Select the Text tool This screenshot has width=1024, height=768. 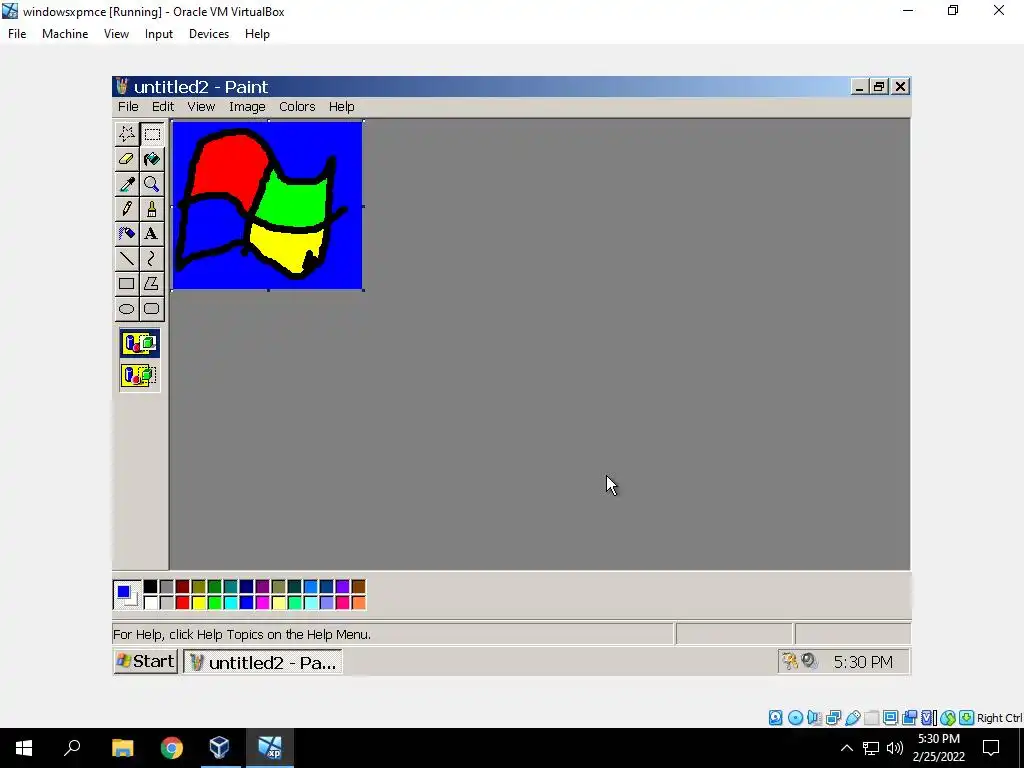pyautogui.click(x=152, y=234)
